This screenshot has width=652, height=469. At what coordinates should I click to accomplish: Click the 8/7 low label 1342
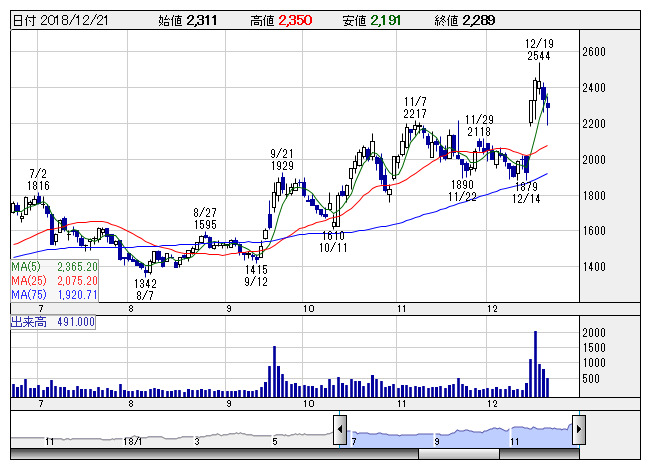click(x=147, y=283)
